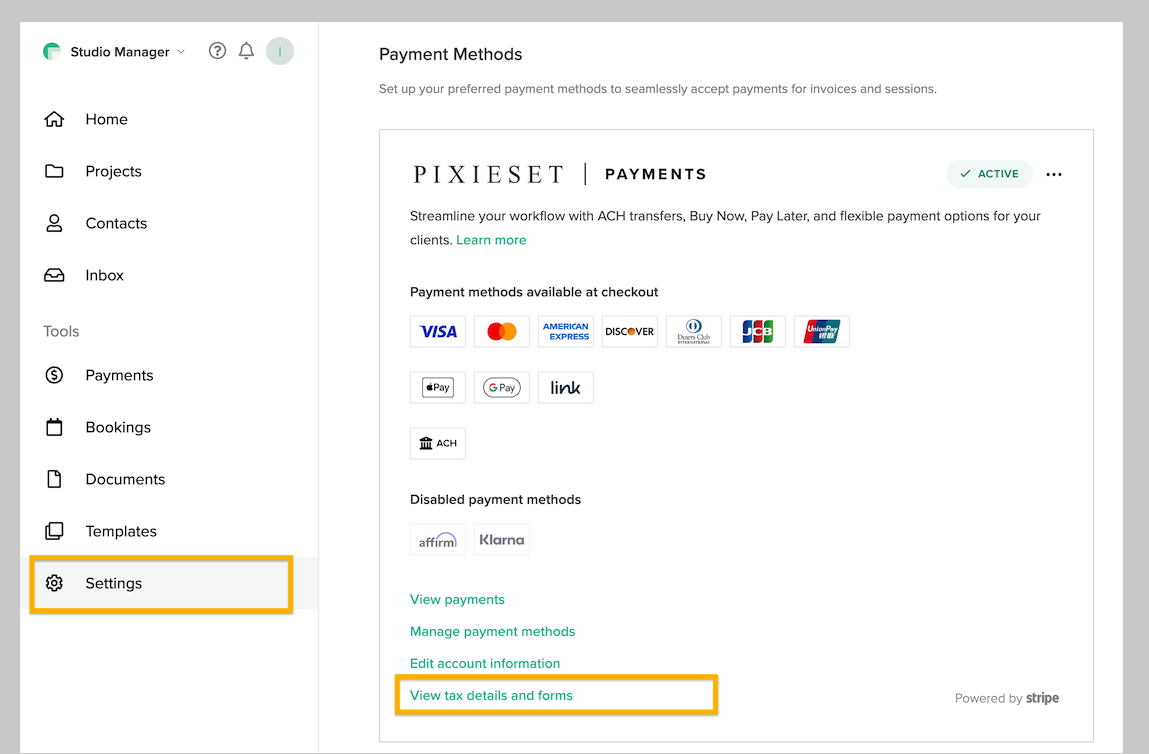Click the Bookings calendar icon
The image size is (1149, 754).
54,427
